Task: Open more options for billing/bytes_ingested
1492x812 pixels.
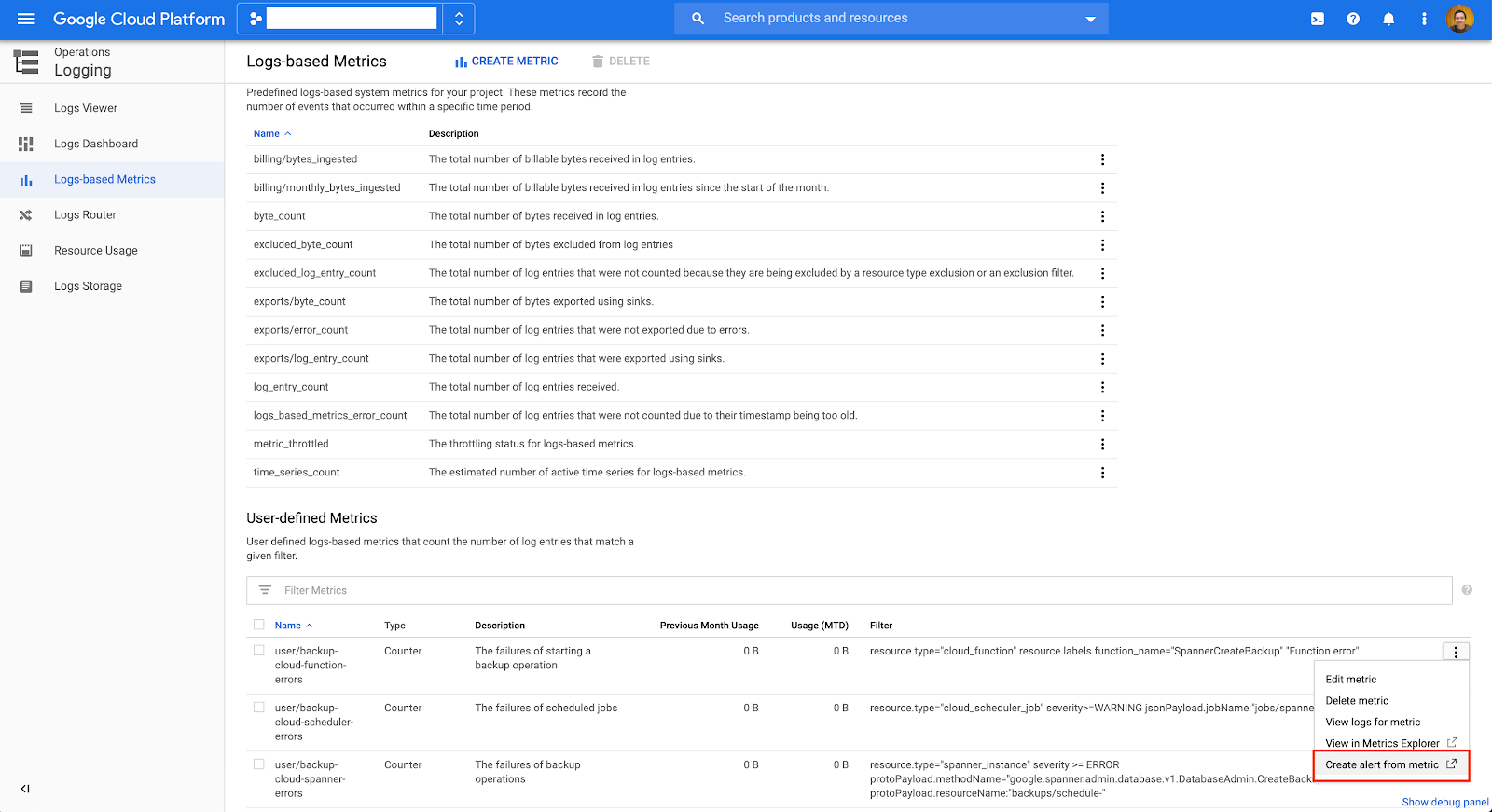Action: pos(1102,159)
